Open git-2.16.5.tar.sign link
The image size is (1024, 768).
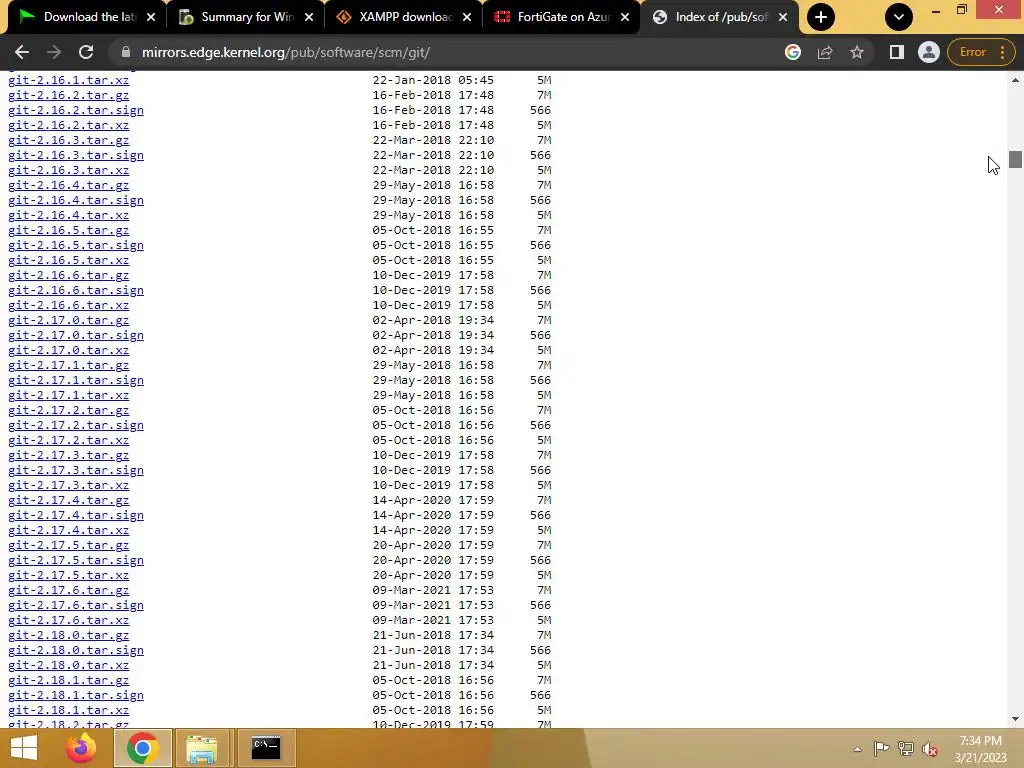click(x=76, y=245)
